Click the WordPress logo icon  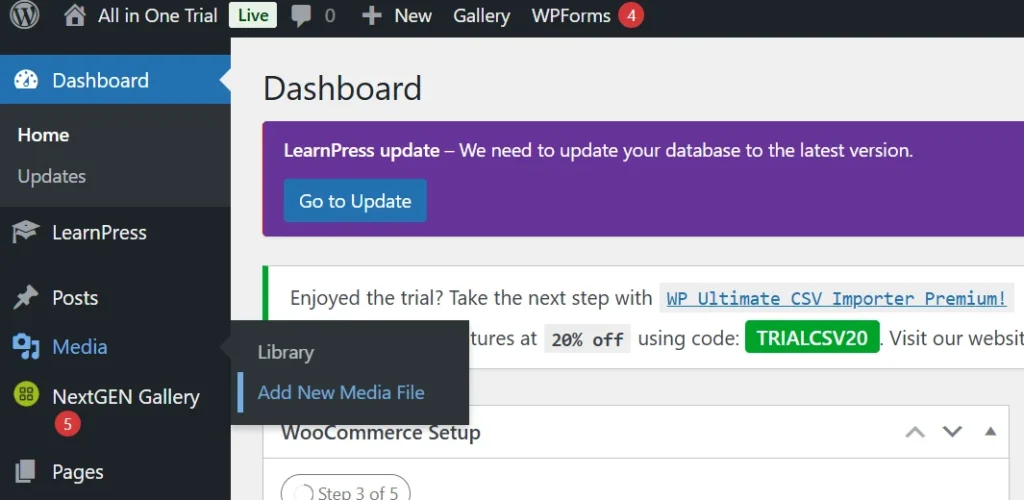coord(24,16)
